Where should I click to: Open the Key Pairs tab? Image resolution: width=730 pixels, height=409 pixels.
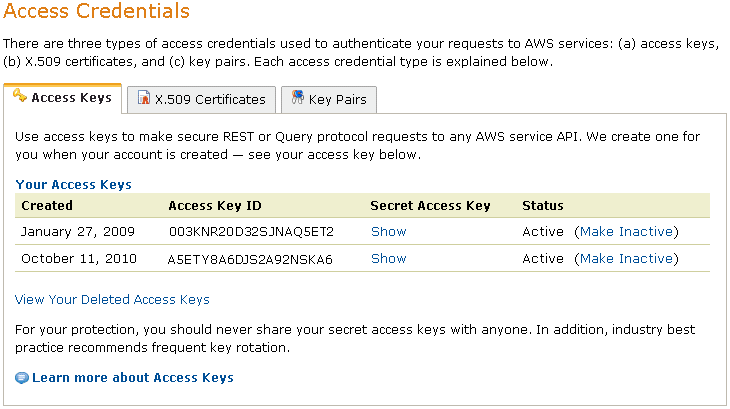click(x=337, y=100)
